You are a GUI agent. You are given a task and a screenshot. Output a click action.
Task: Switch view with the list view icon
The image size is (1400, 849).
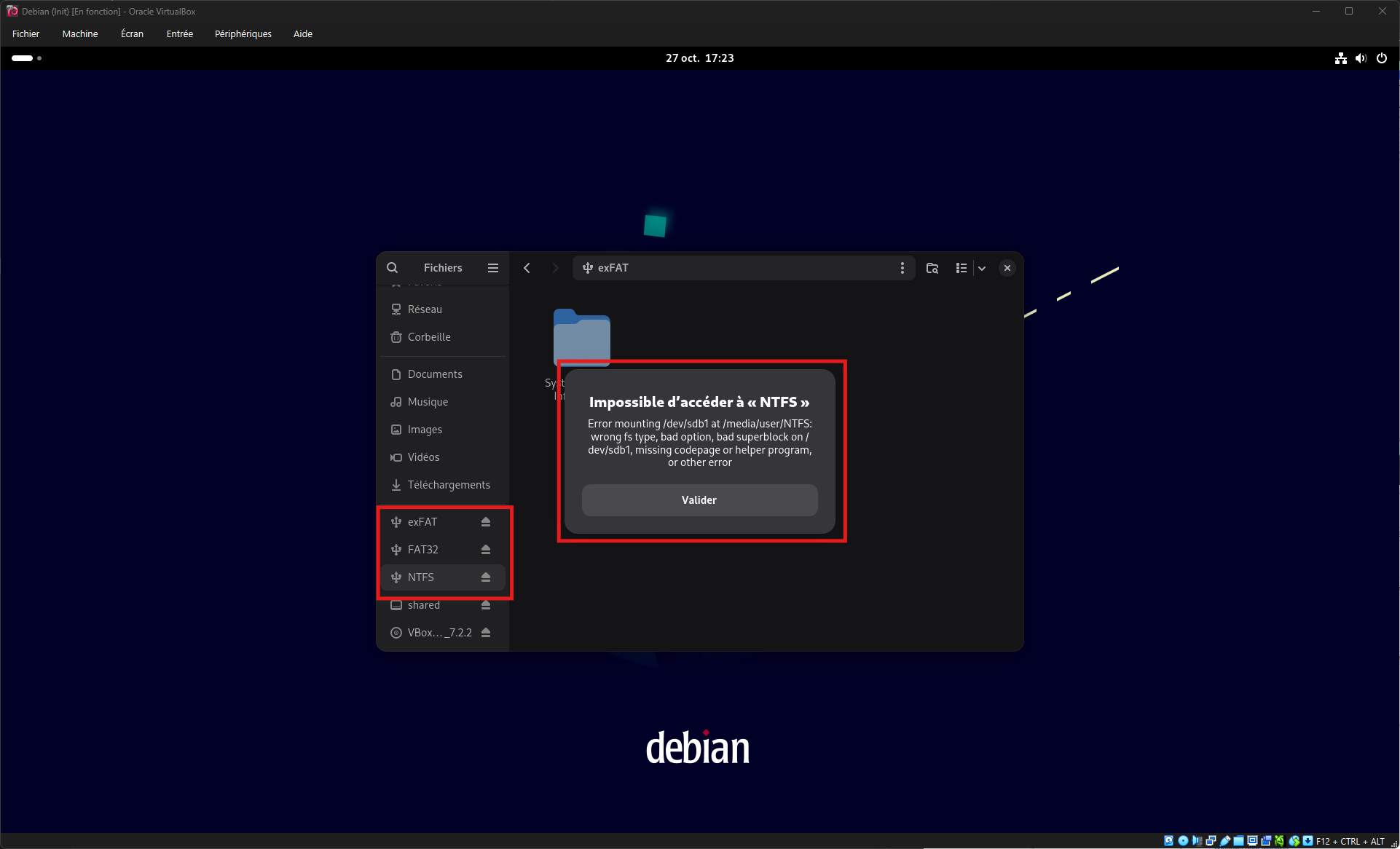961,268
